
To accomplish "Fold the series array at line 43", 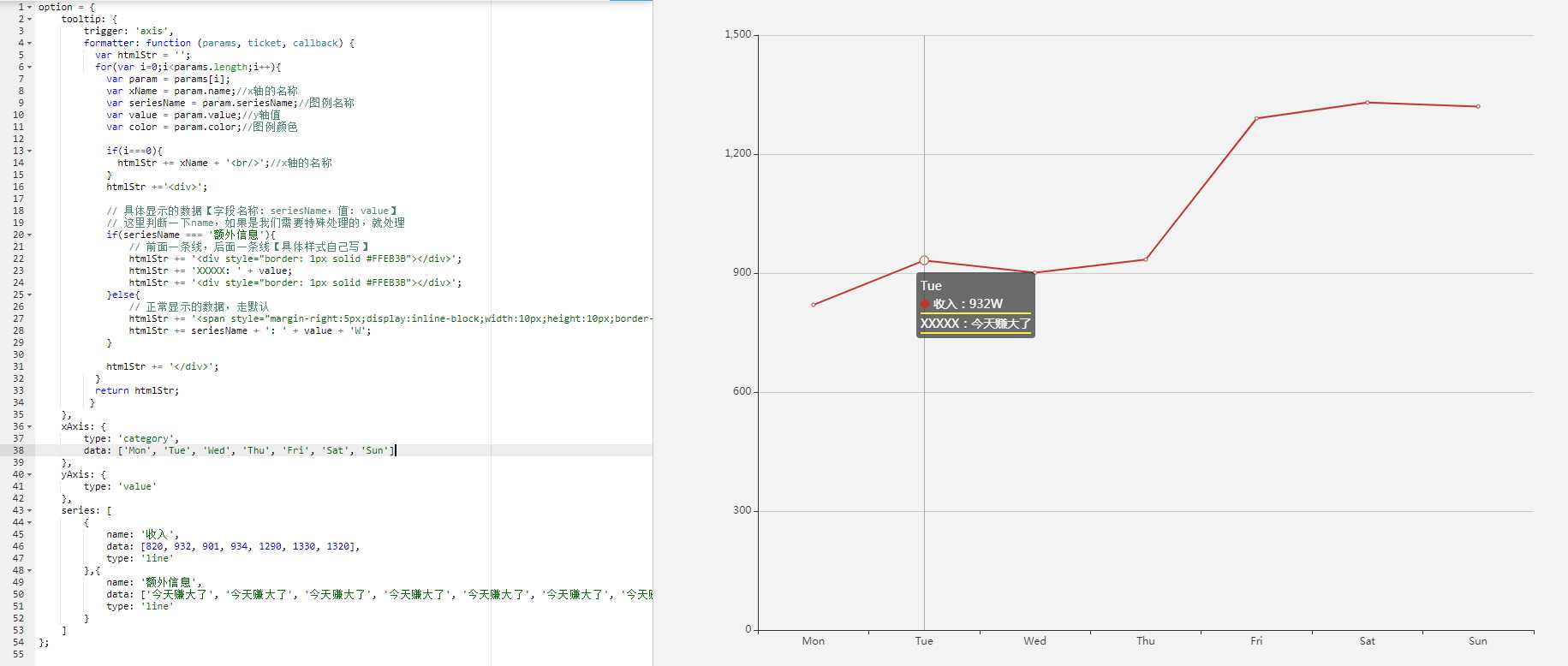I will pos(30,510).
